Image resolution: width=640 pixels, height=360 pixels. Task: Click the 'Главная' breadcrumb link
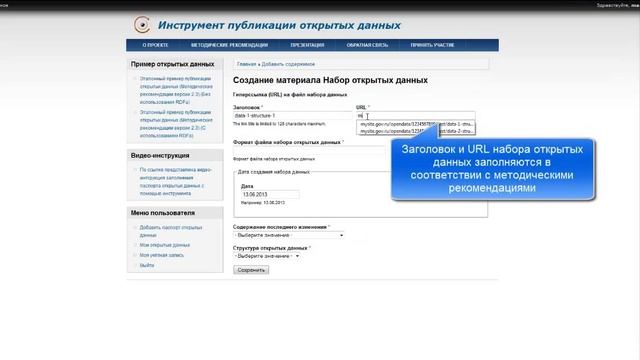coord(247,64)
